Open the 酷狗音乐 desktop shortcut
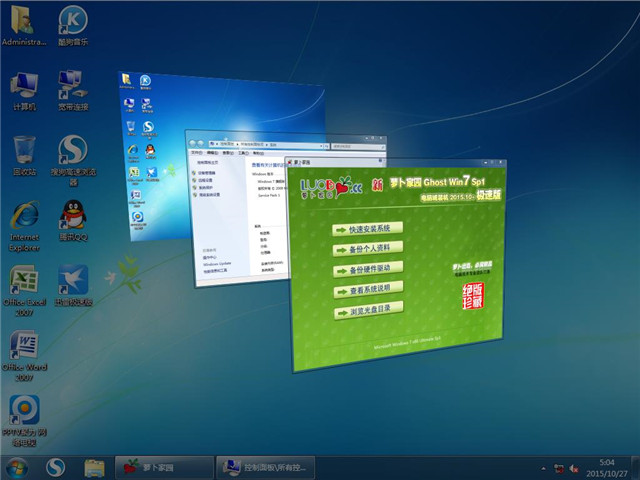The width and height of the screenshot is (640, 480). click(x=73, y=24)
